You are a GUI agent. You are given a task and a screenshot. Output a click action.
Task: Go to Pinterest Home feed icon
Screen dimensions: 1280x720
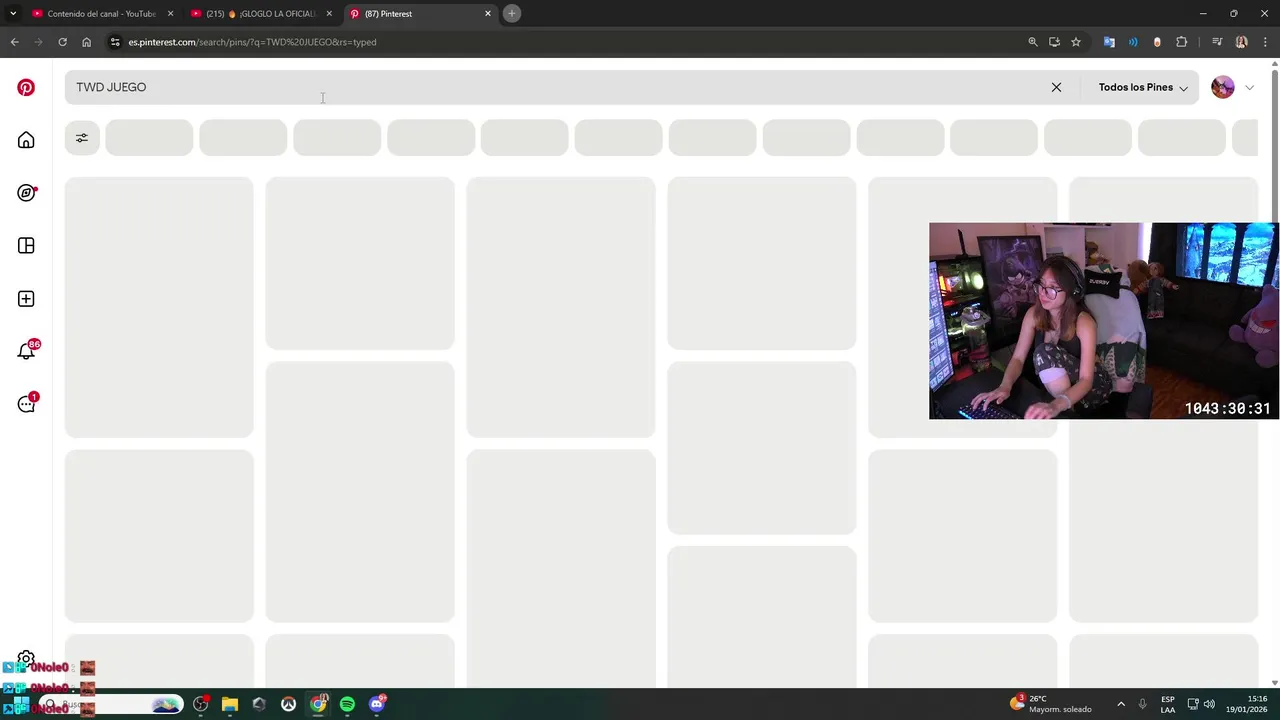(x=26, y=140)
